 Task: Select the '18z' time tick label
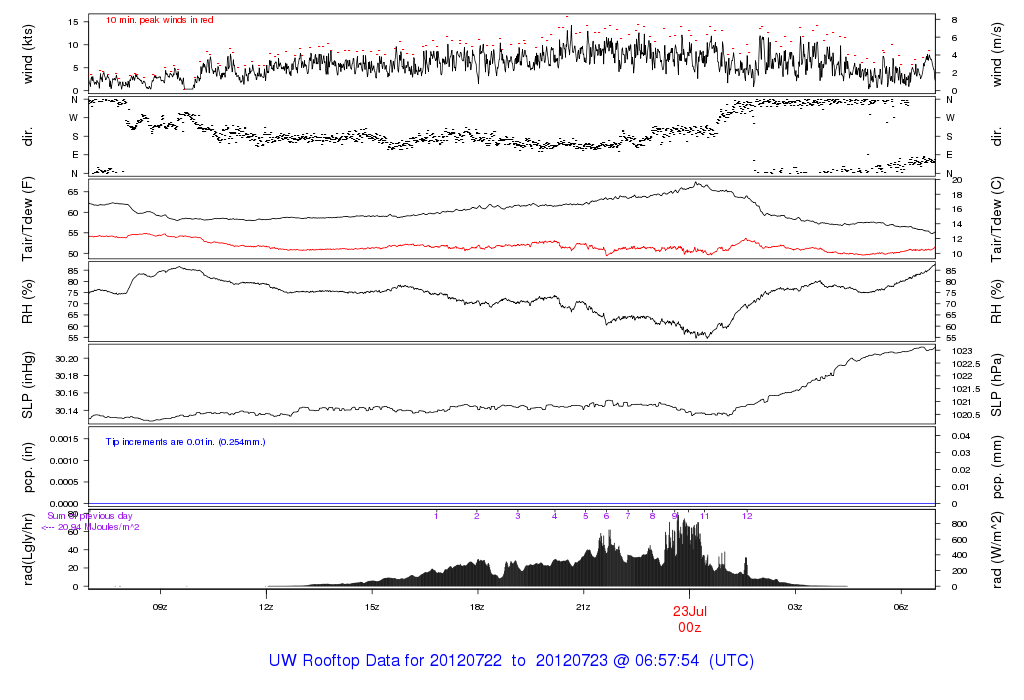click(477, 607)
